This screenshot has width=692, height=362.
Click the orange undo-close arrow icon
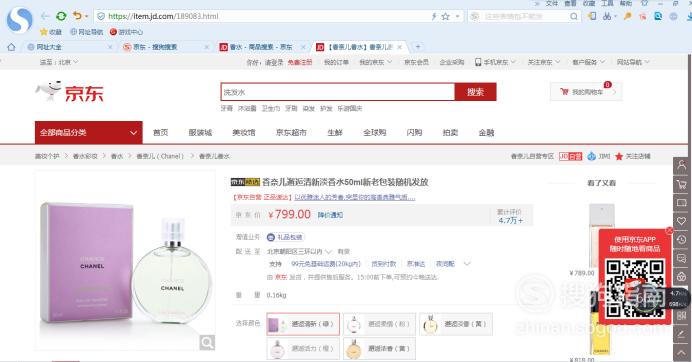tap(77, 16)
